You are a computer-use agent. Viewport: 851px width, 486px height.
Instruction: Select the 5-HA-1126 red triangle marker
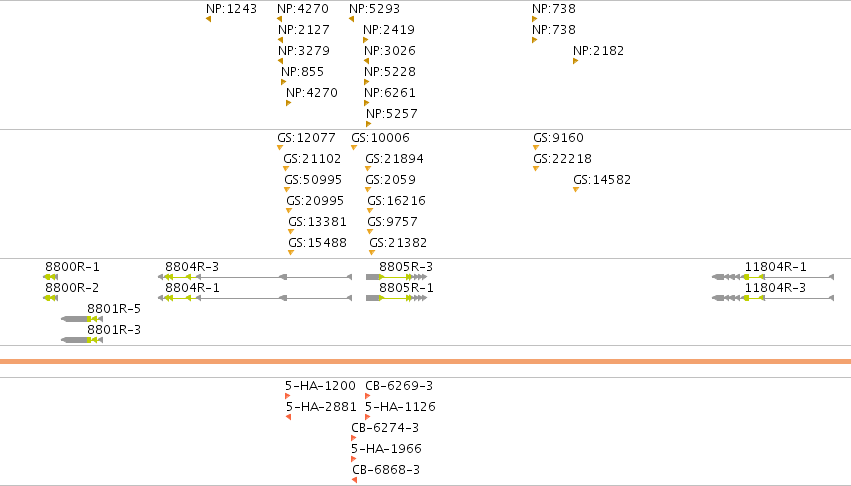coord(367,417)
